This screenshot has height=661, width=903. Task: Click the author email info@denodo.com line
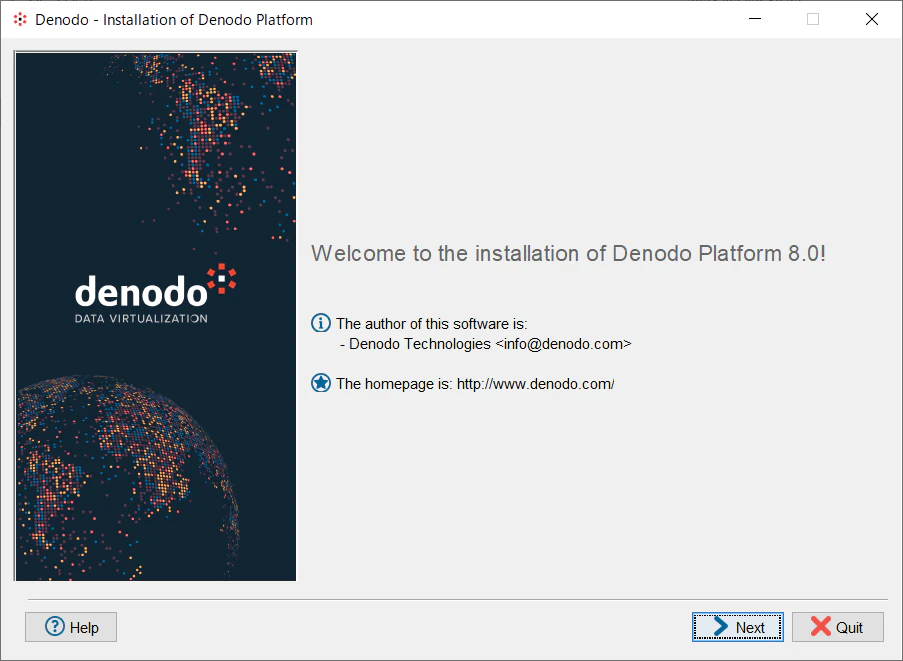(486, 344)
